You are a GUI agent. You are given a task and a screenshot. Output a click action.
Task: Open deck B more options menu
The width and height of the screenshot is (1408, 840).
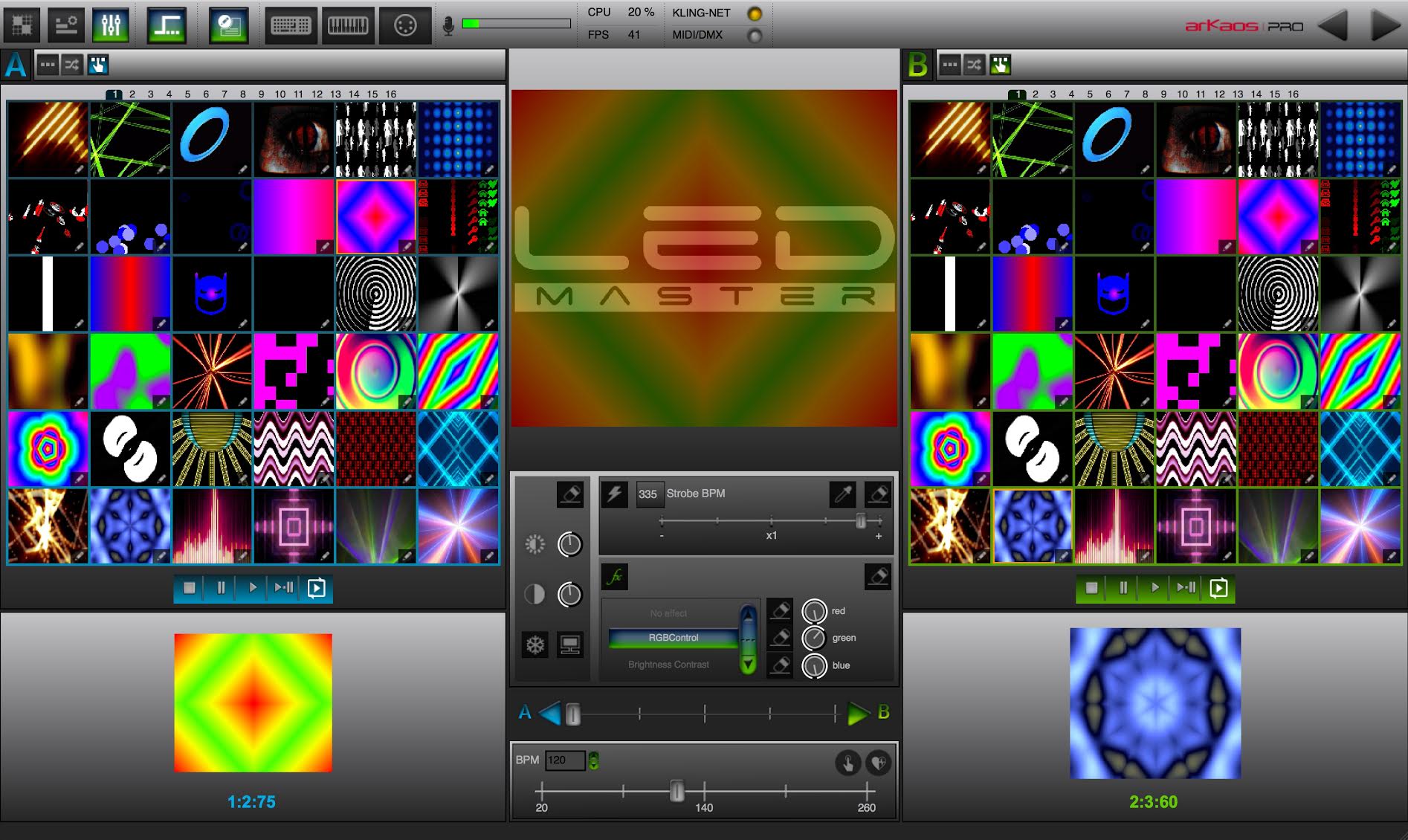pyautogui.click(x=949, y=65)
